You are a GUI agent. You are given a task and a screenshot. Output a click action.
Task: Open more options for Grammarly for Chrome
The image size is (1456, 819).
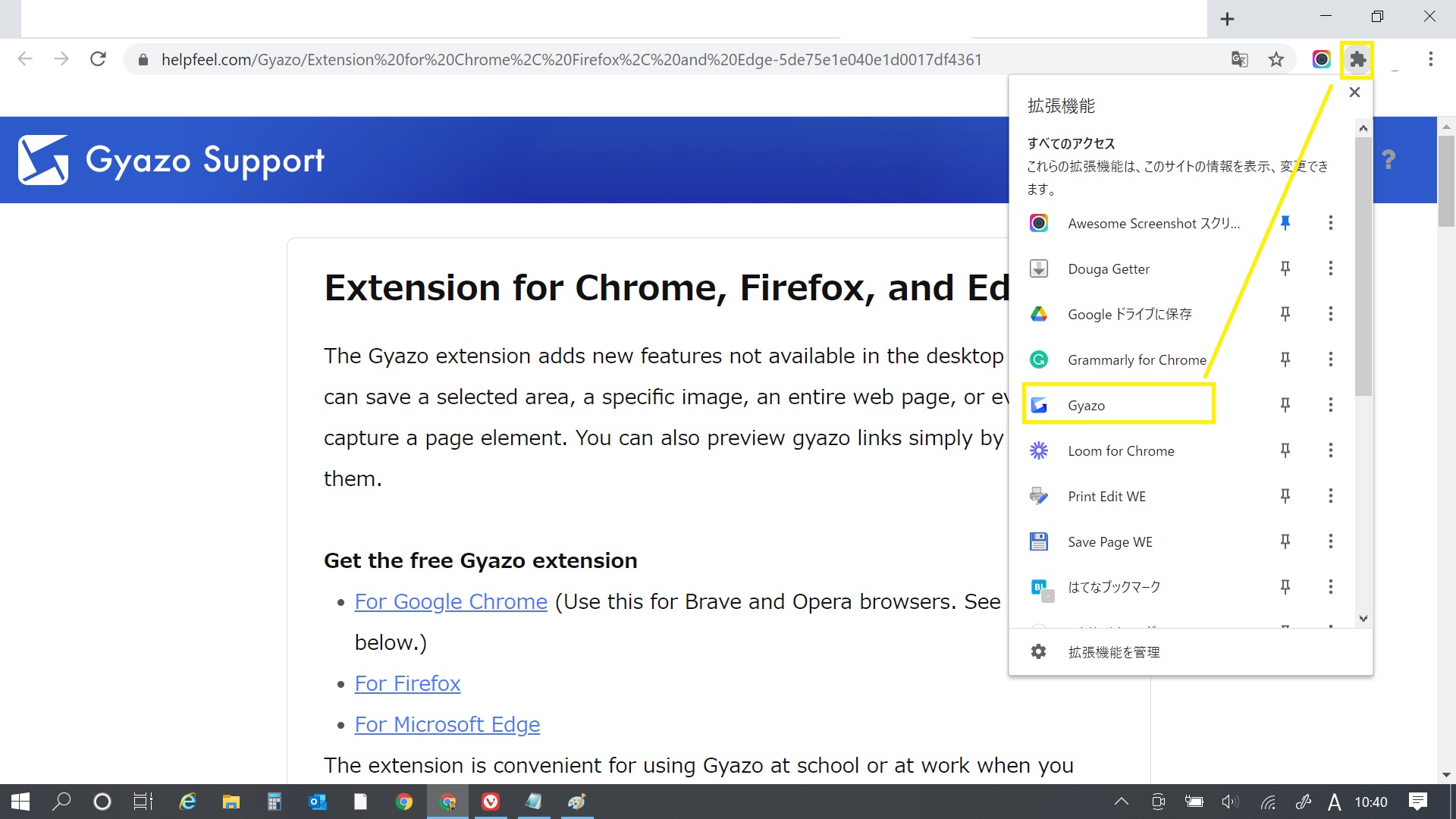[1330, 359]
